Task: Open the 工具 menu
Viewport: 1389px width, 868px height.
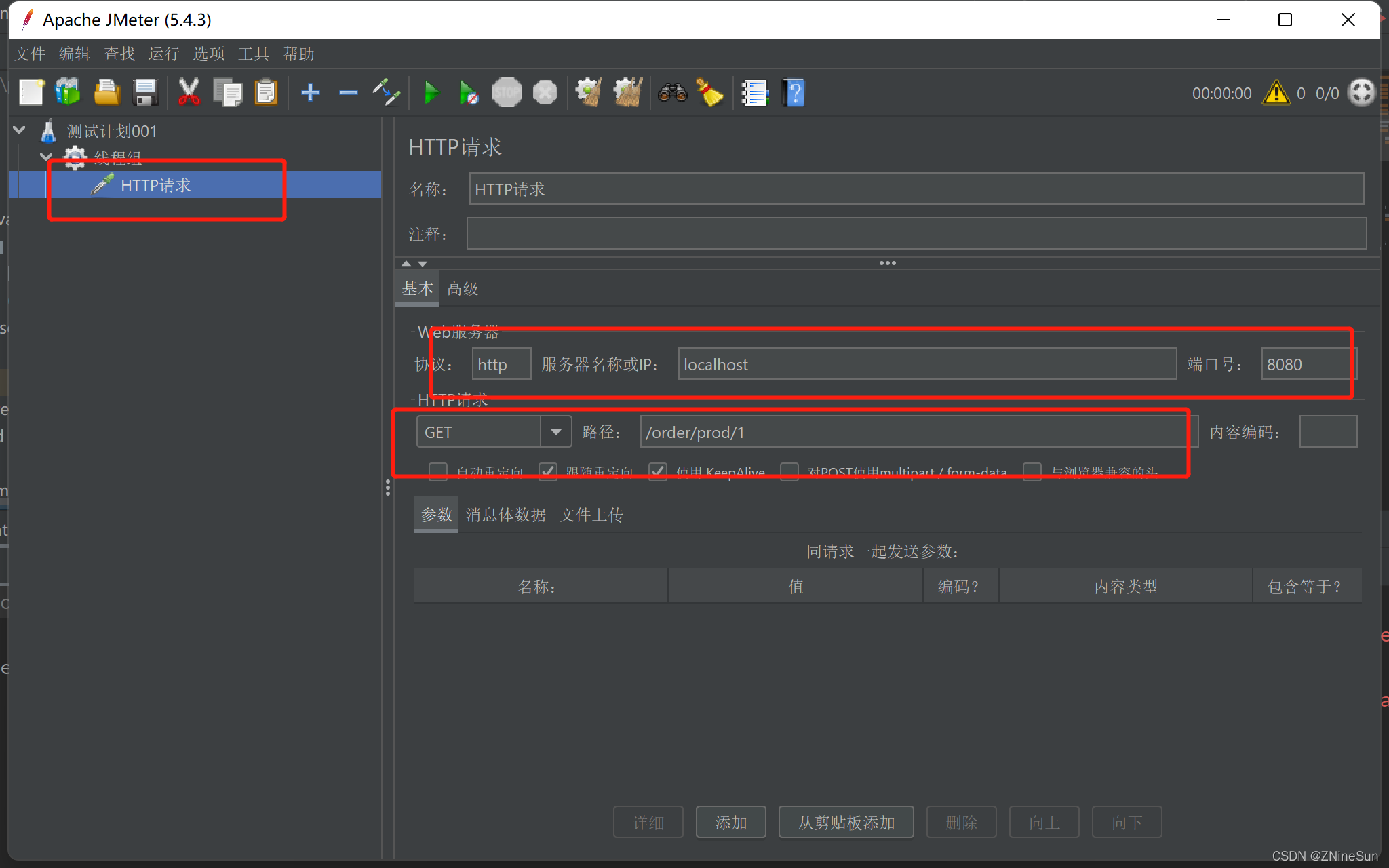Action: (254, 54)
